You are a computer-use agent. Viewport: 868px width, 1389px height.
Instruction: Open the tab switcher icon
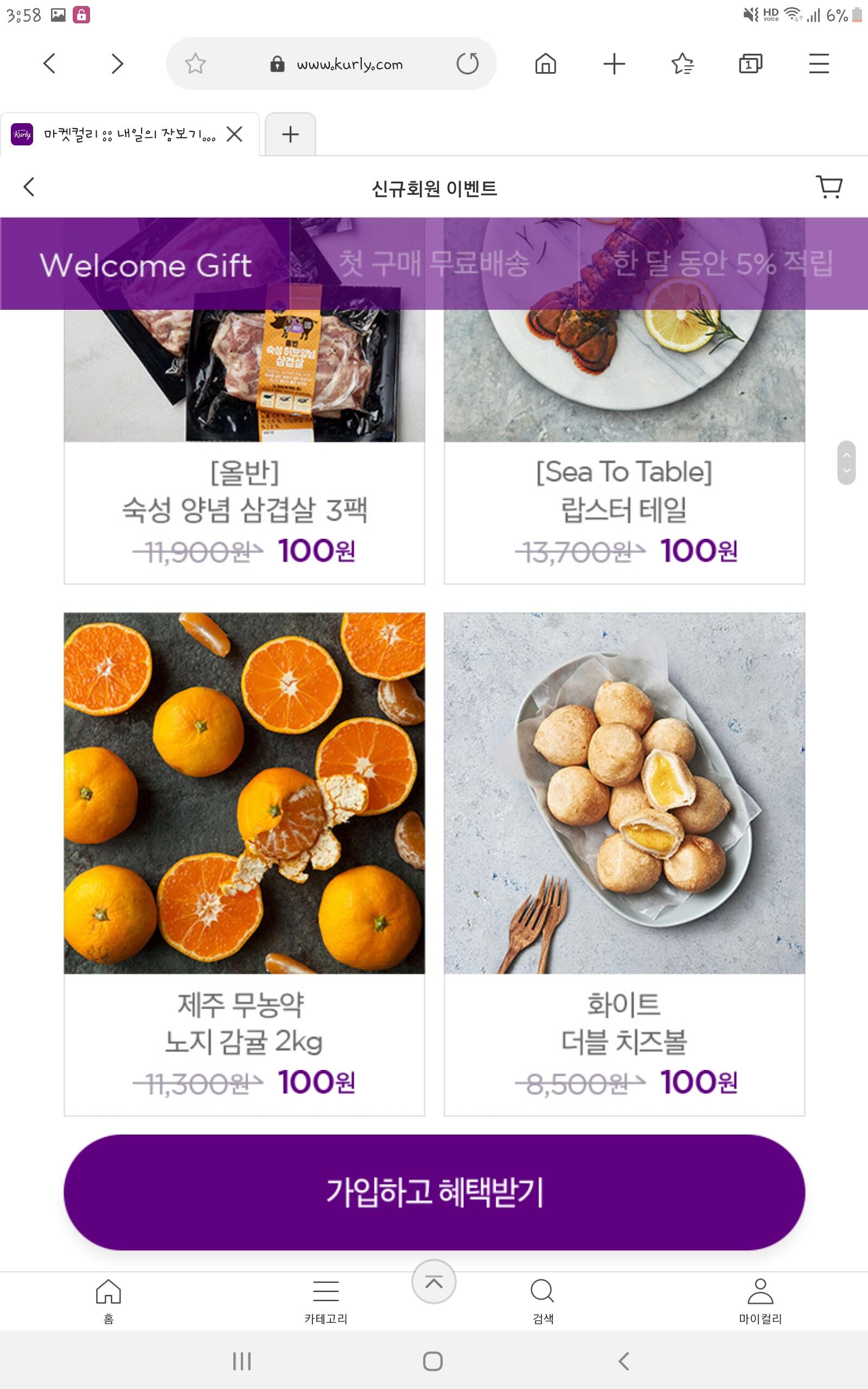[x=750, y=63]
